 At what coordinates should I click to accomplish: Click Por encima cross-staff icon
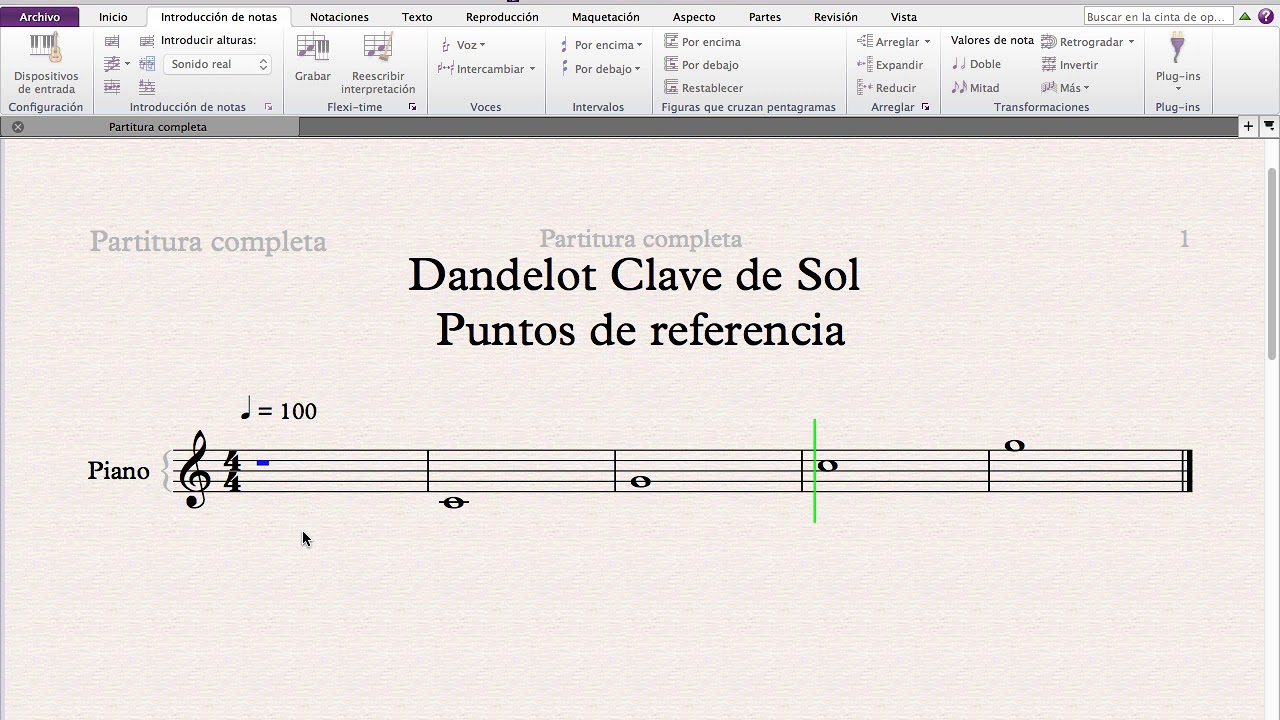tap(671, 42)
